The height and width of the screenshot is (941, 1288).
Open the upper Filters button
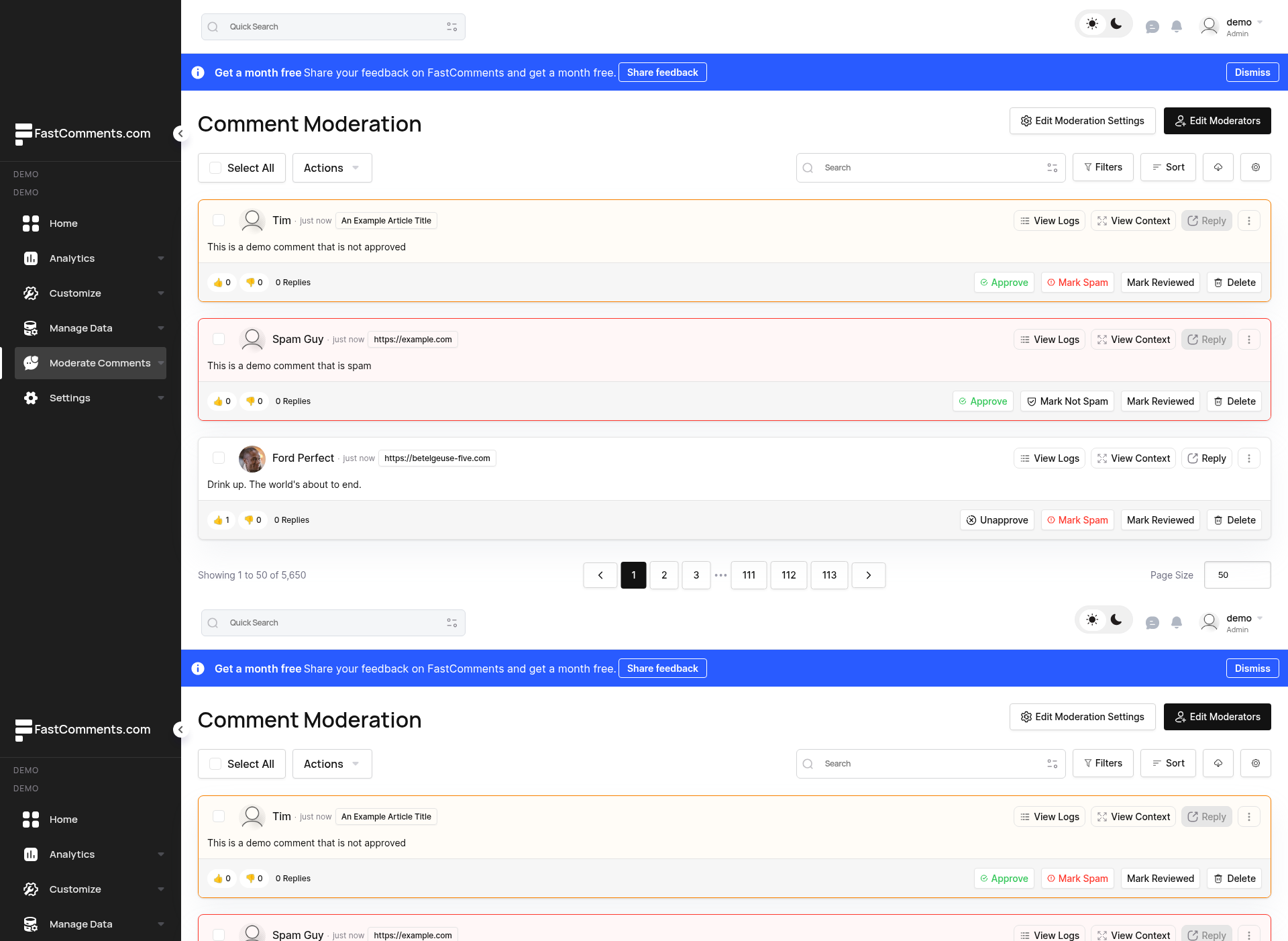point(1103,167)
